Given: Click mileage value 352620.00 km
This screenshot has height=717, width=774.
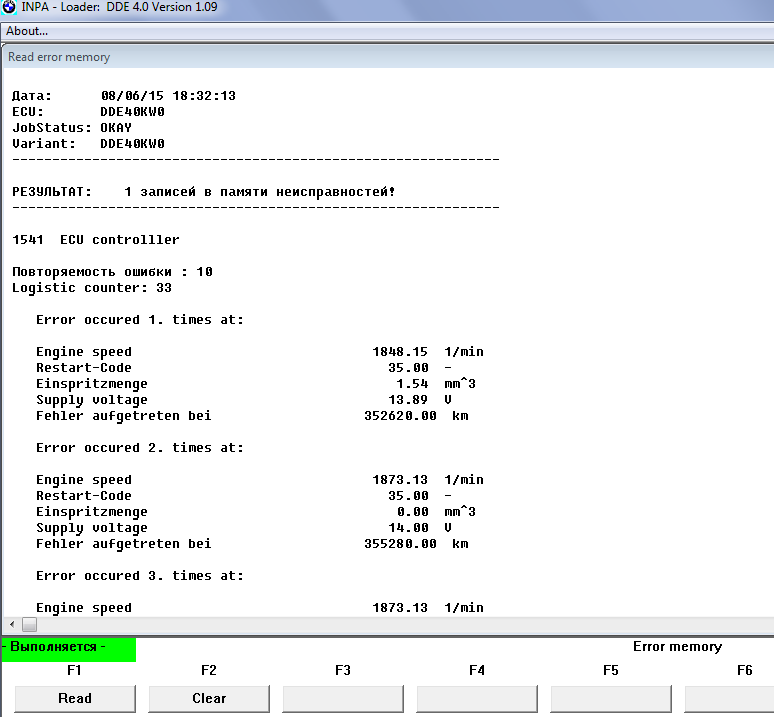Looking at the screenshot, I should pyautogui.click(x=416, y=415).
